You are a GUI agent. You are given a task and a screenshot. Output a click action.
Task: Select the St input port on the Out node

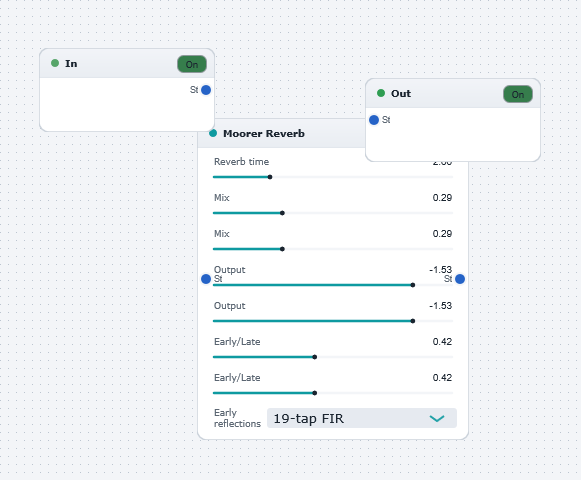click(x=374, y=120)
